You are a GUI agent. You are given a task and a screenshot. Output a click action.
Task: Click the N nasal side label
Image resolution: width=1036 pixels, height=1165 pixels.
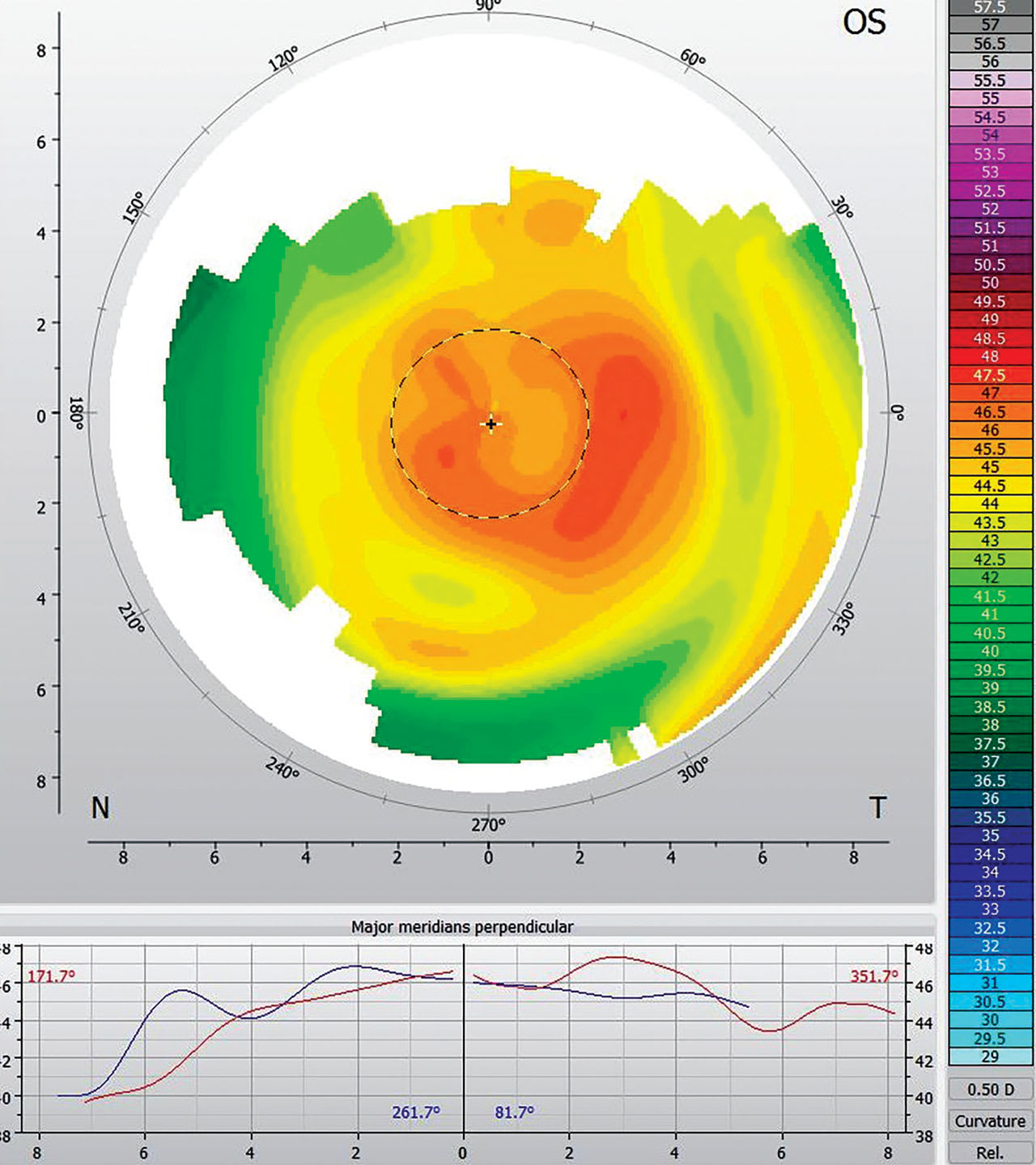click(x=100, y=808)
